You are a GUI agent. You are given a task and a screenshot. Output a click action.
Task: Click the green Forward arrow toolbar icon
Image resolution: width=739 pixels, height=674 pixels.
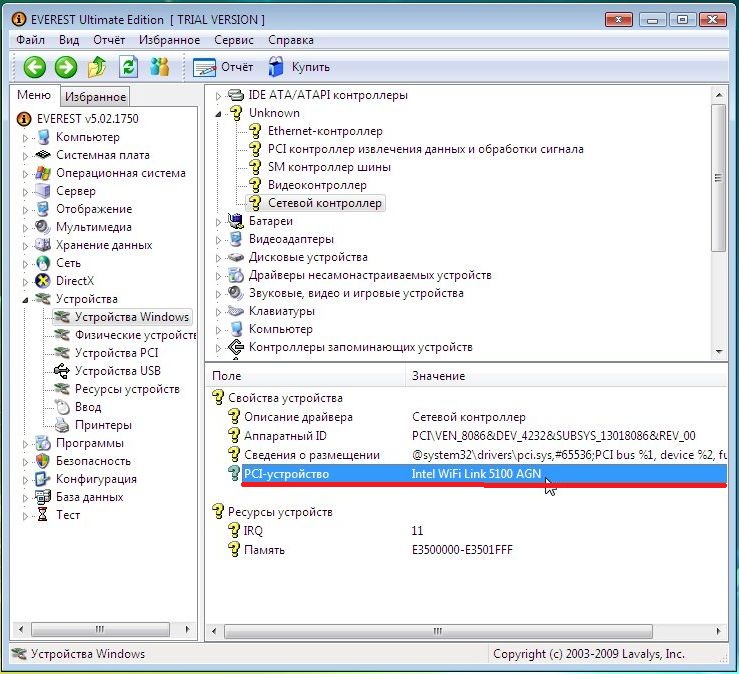[66, 67]
